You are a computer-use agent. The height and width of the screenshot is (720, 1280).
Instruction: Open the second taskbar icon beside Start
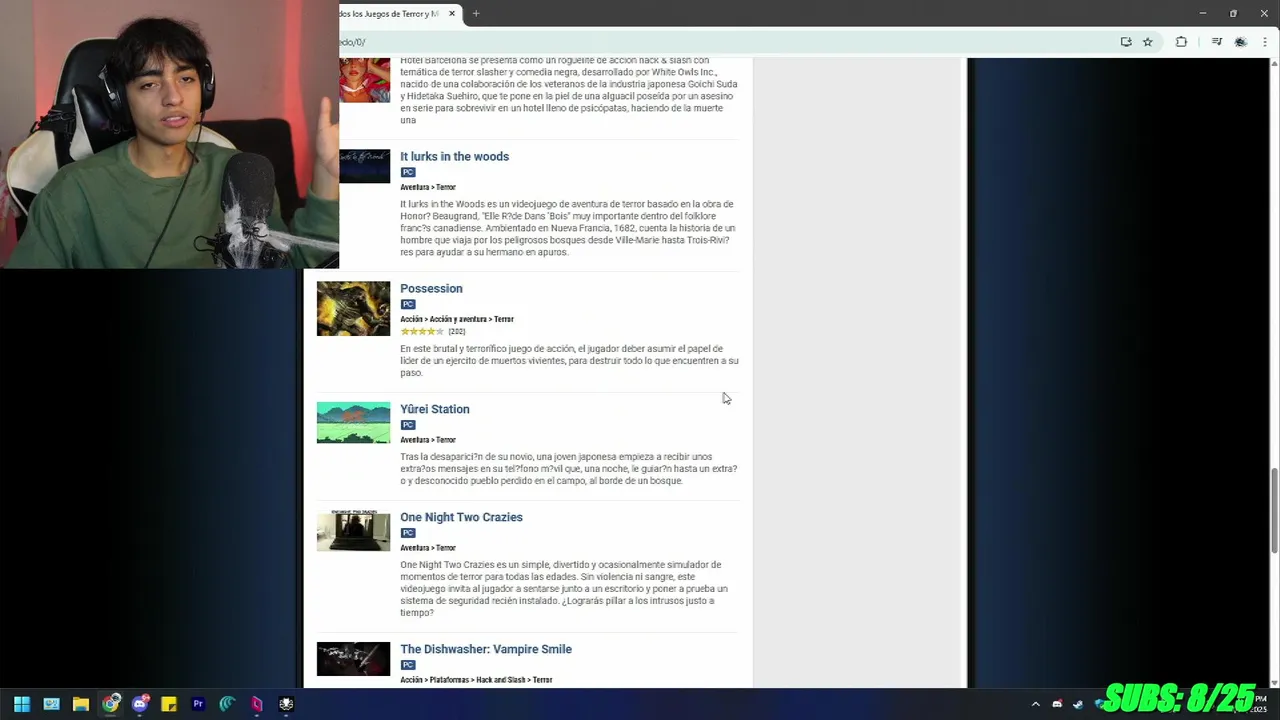coord(52,704)
